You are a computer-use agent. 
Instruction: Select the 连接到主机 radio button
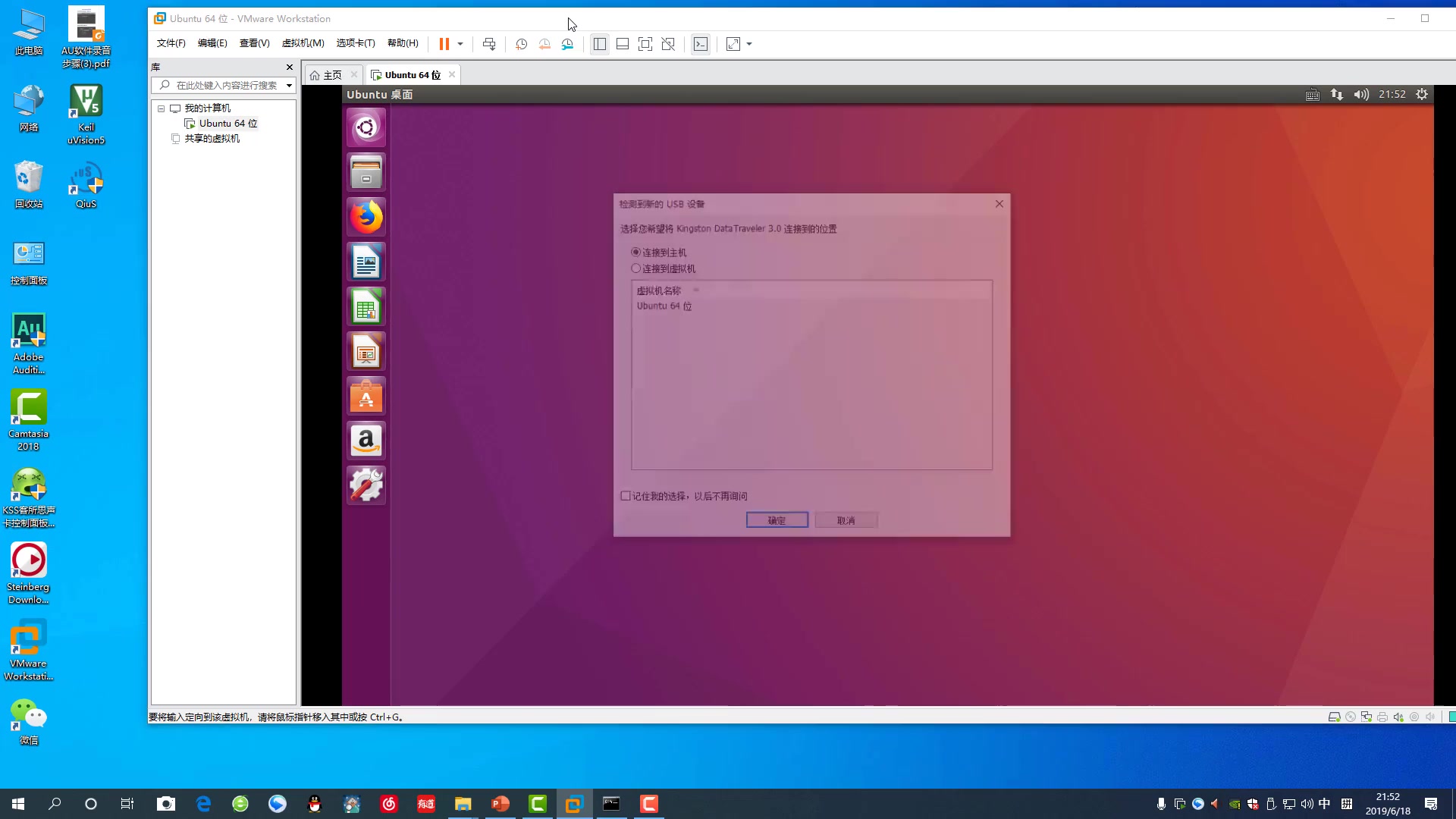click(635, 252)
